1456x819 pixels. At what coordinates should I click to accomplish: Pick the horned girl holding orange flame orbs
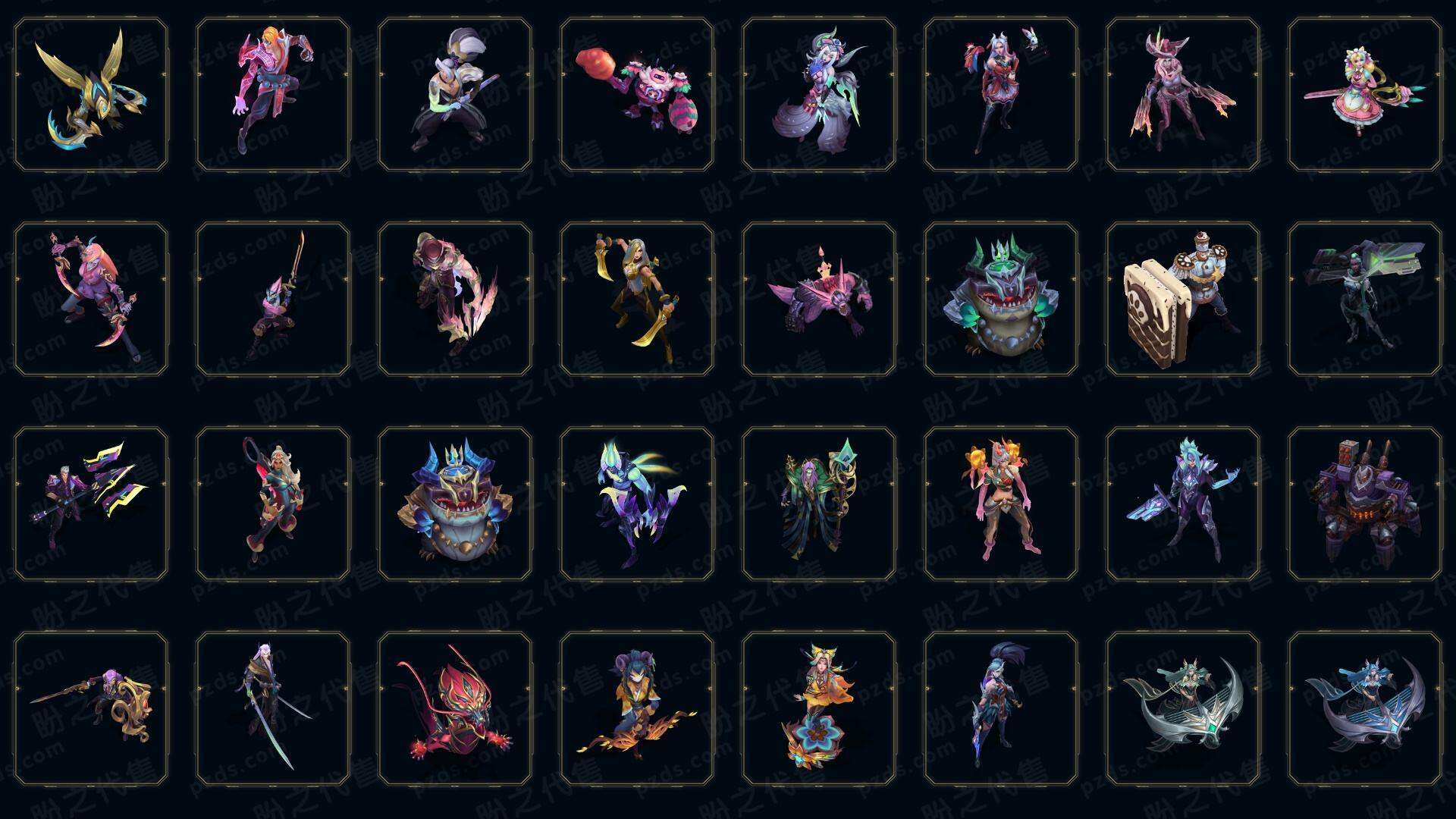[x=1001, y=504]
